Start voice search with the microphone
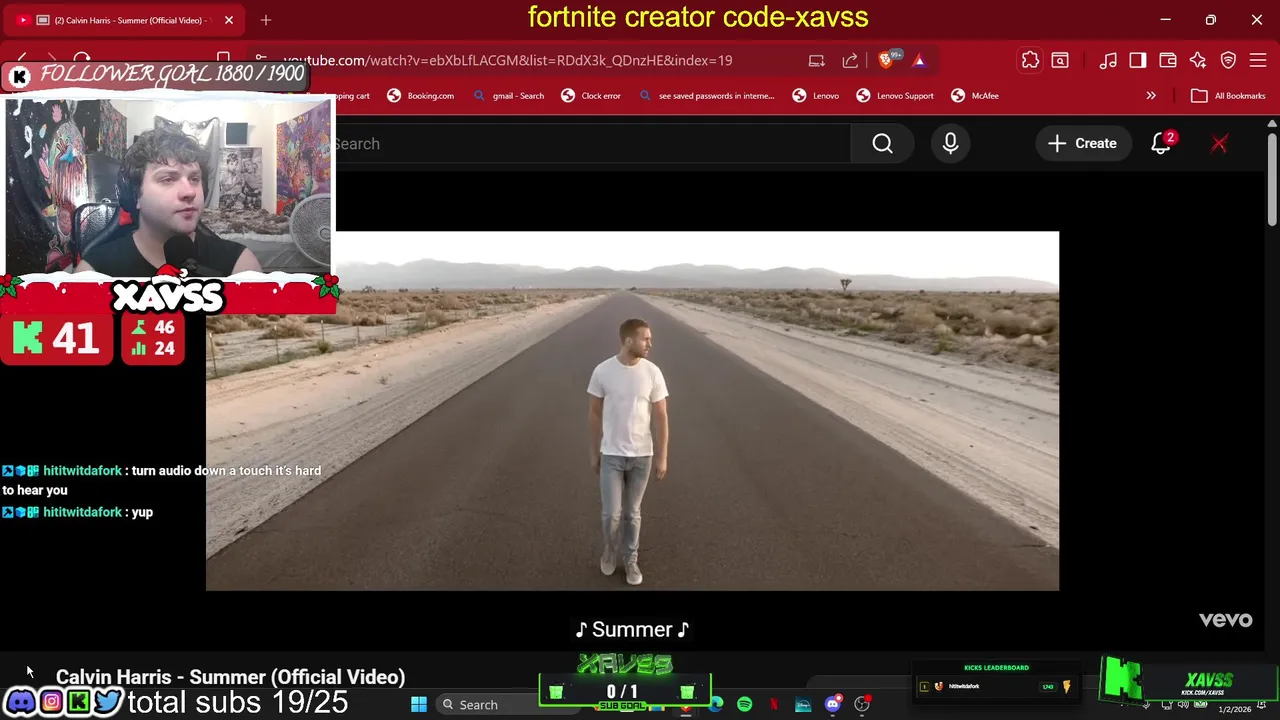Screen dimensions: 1280x720 (950, 144)
